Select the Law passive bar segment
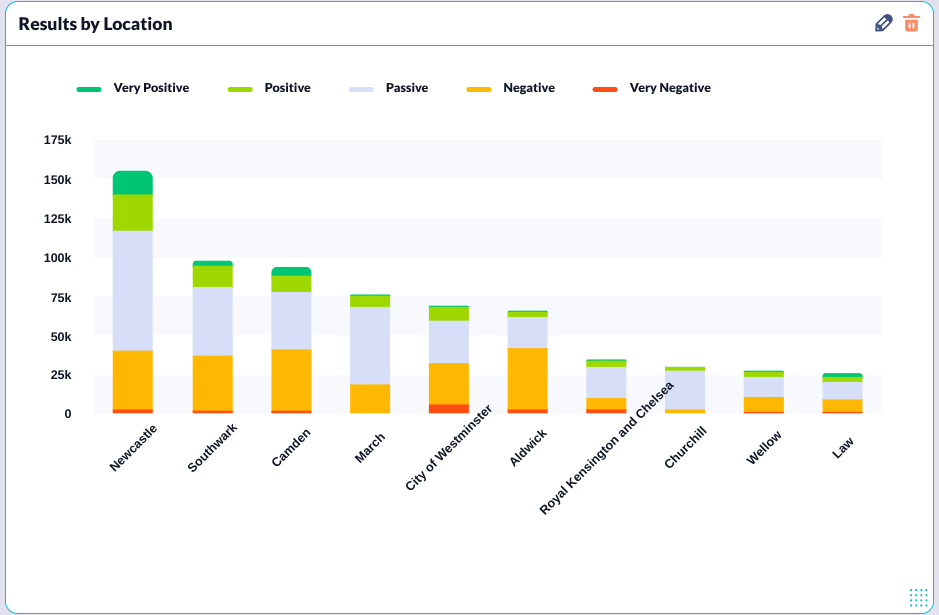The width and height of the screenshot is (939, 615). [842, 390]
